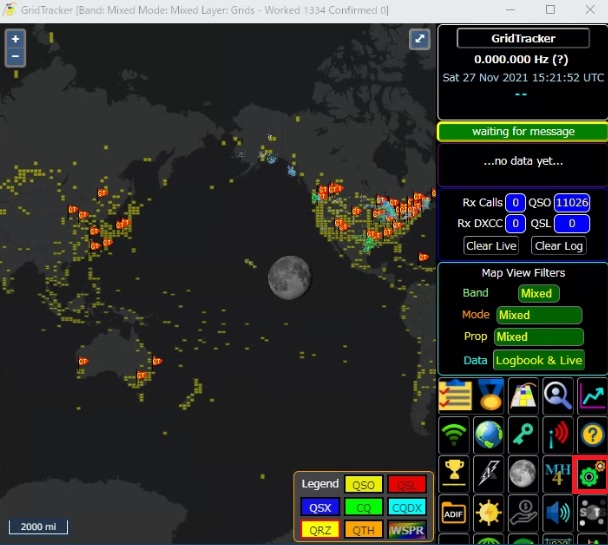Open help with the question mark icon
The height and width of the screenshot is (545, 608).
pyautogui.click(x=592, y=435)
